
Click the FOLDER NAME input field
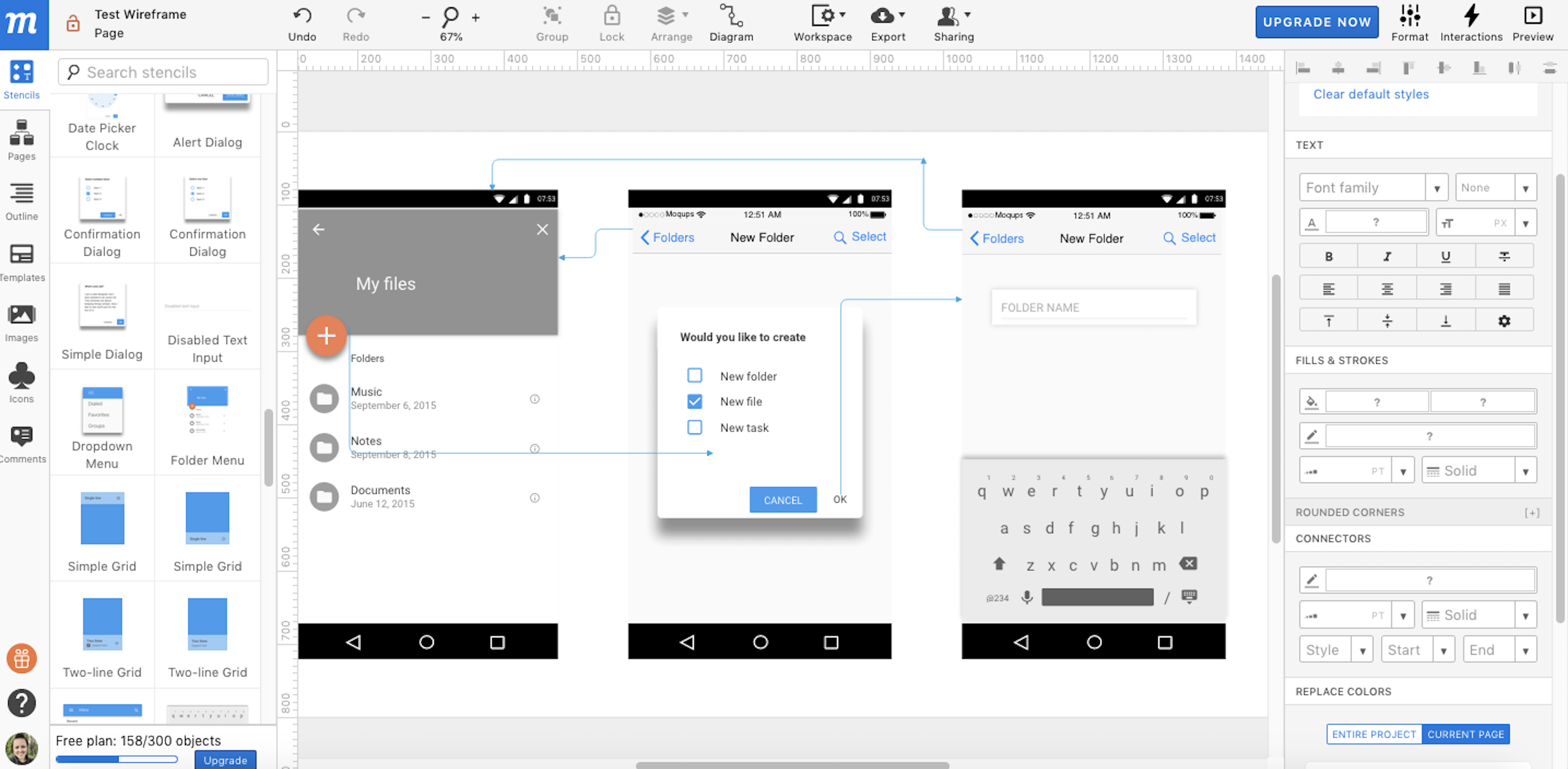click(x=1093, y=306)
